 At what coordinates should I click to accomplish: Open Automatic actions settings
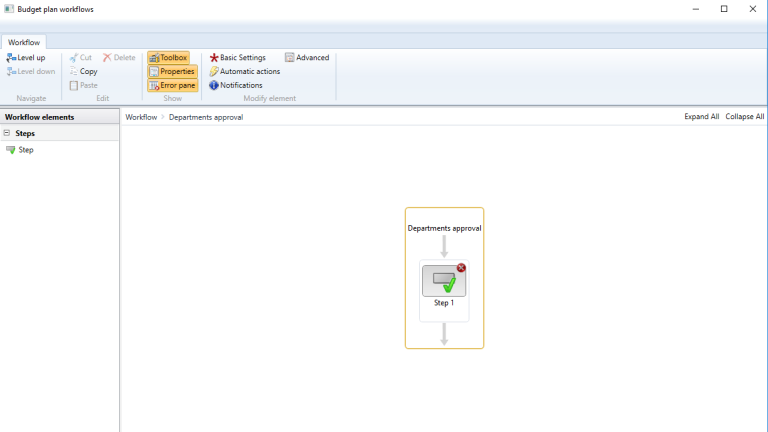214,72
